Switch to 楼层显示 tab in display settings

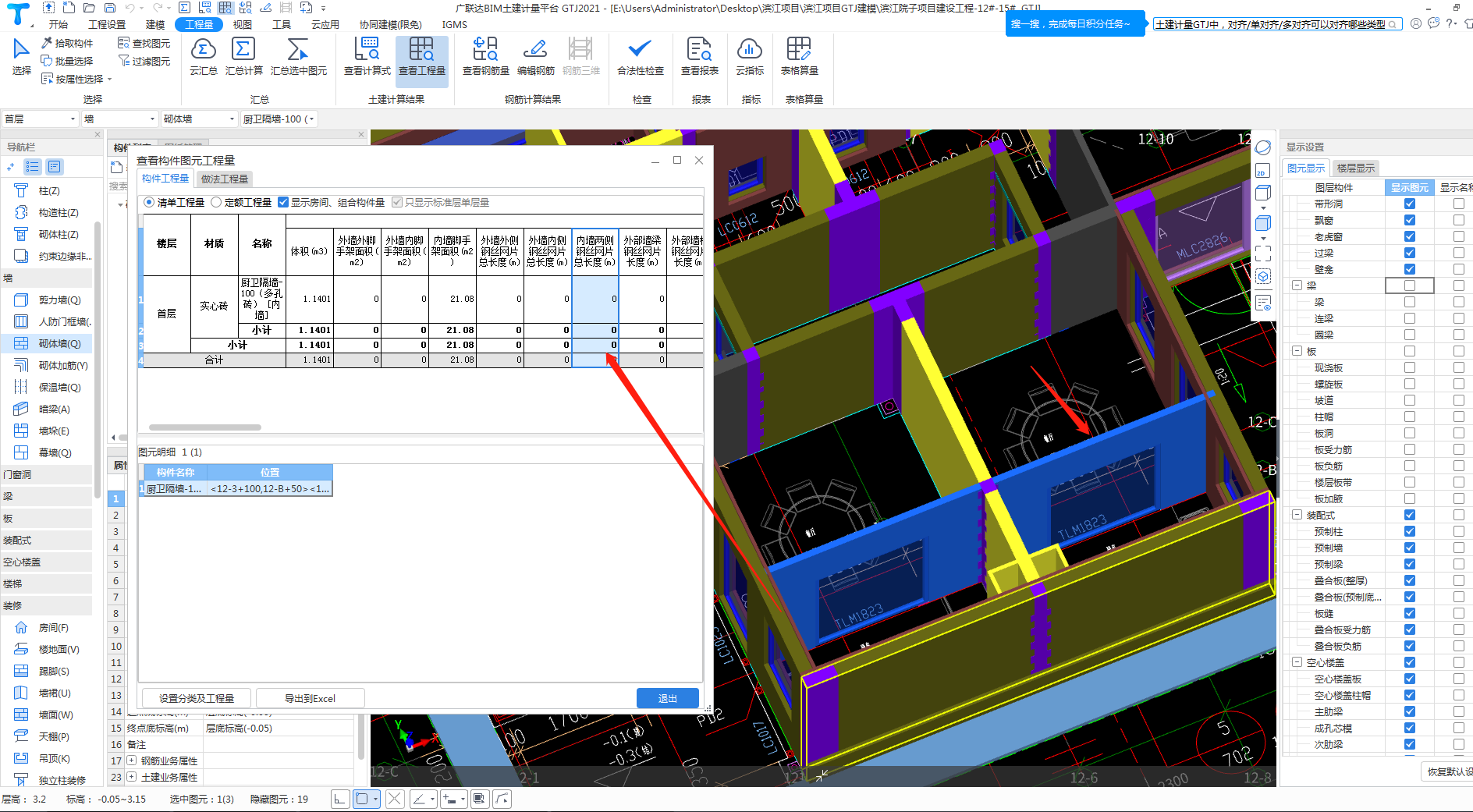pyautogui.click(x=1356, y=168)
